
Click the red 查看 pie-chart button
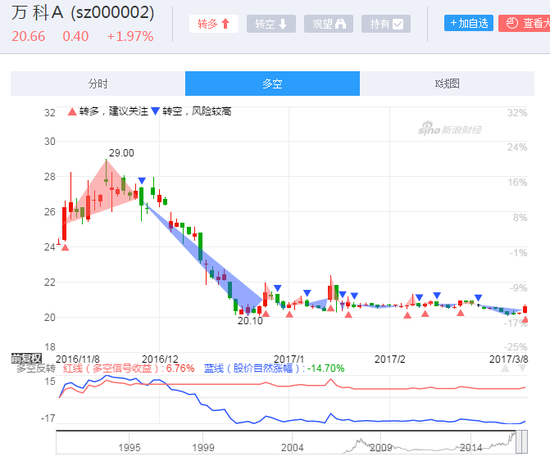[x=524, y=23]
